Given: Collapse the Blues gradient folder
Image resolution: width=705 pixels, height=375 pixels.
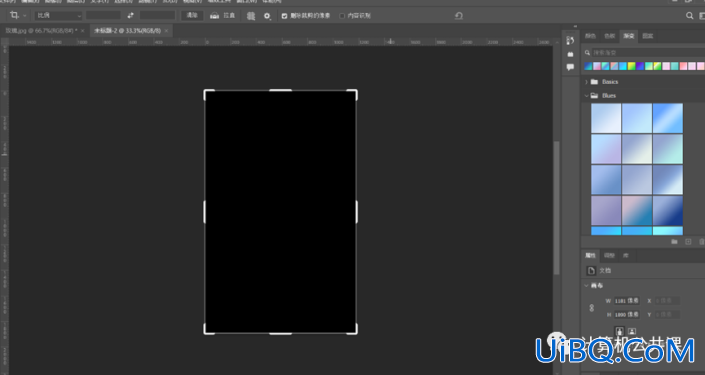Looking at the screenshot, I should [586, 95].
